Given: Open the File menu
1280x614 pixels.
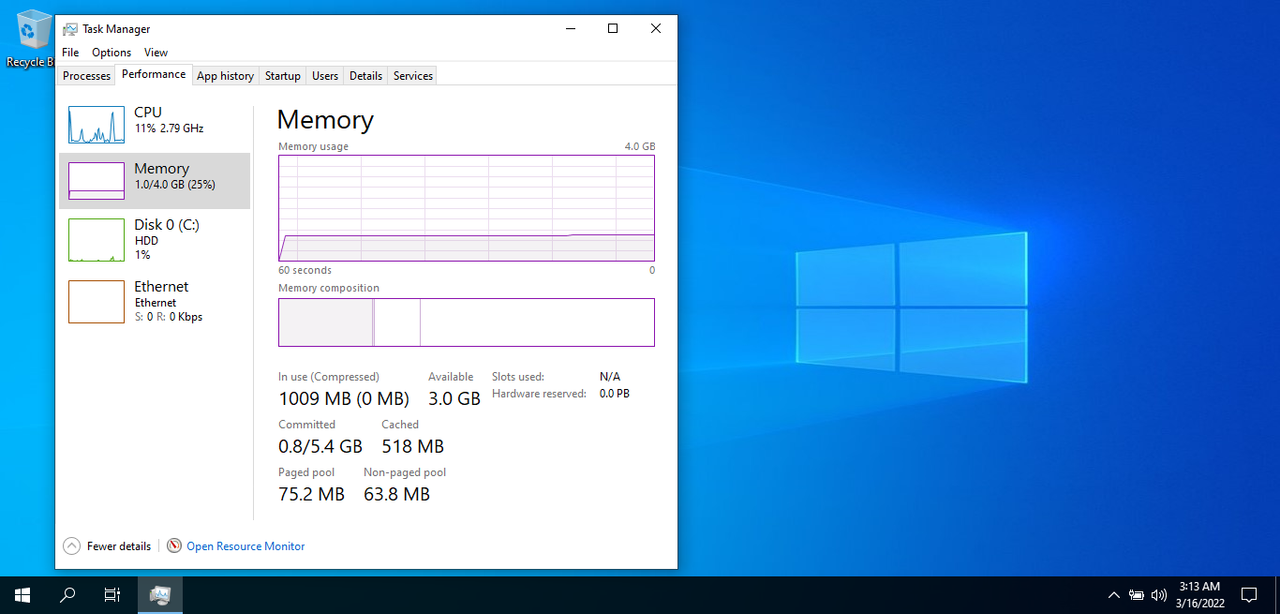Looking at the screenshot, I should point(70,52).
